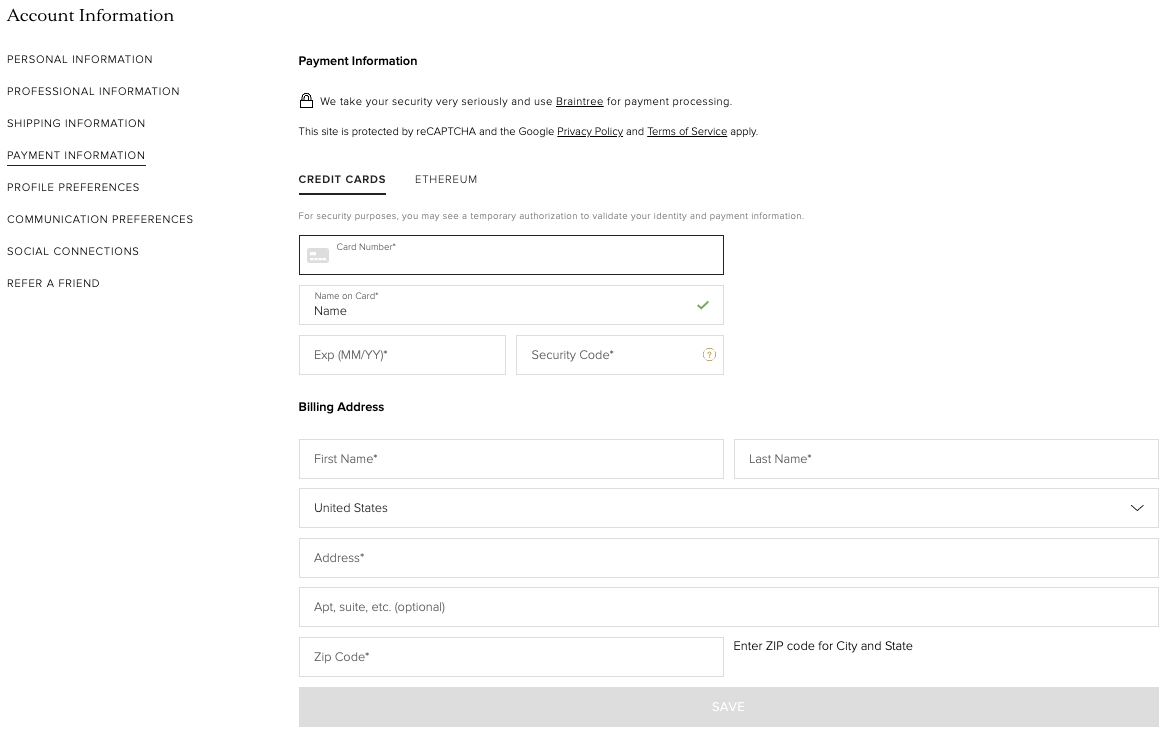
Task: View Google's Privacy Policy
Action: [x=589, y=131]
